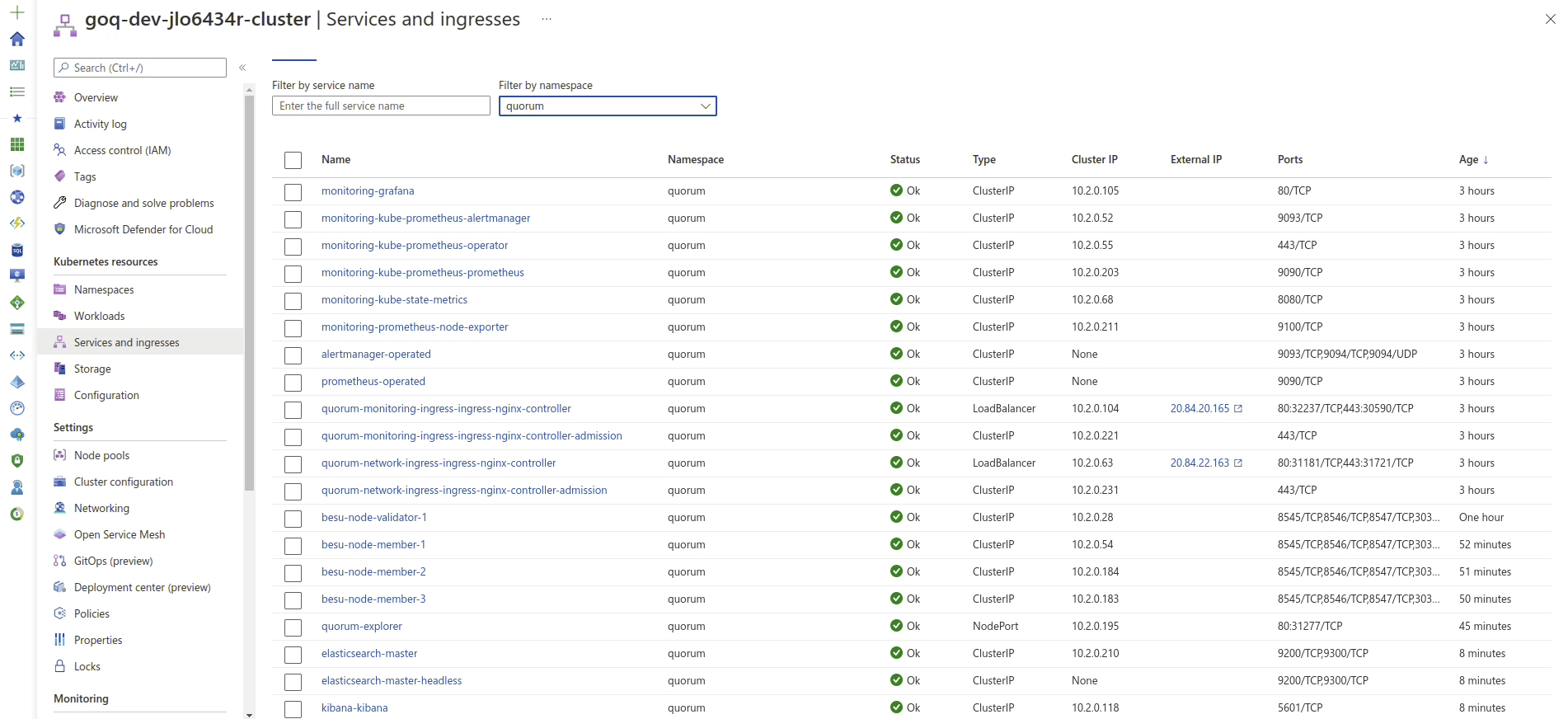Click the Policies icon

tap(59, 613)
